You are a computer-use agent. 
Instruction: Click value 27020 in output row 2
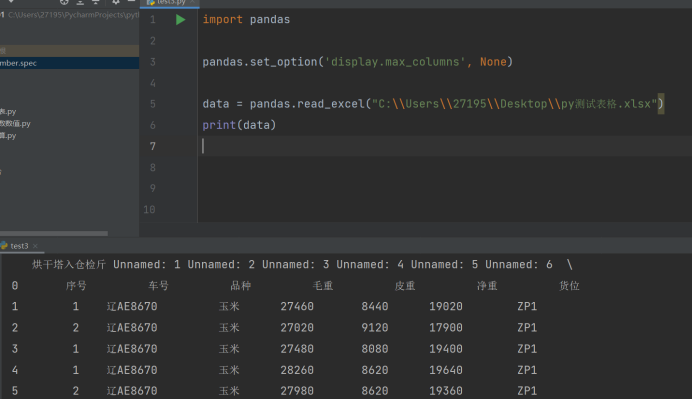point(297,328)
